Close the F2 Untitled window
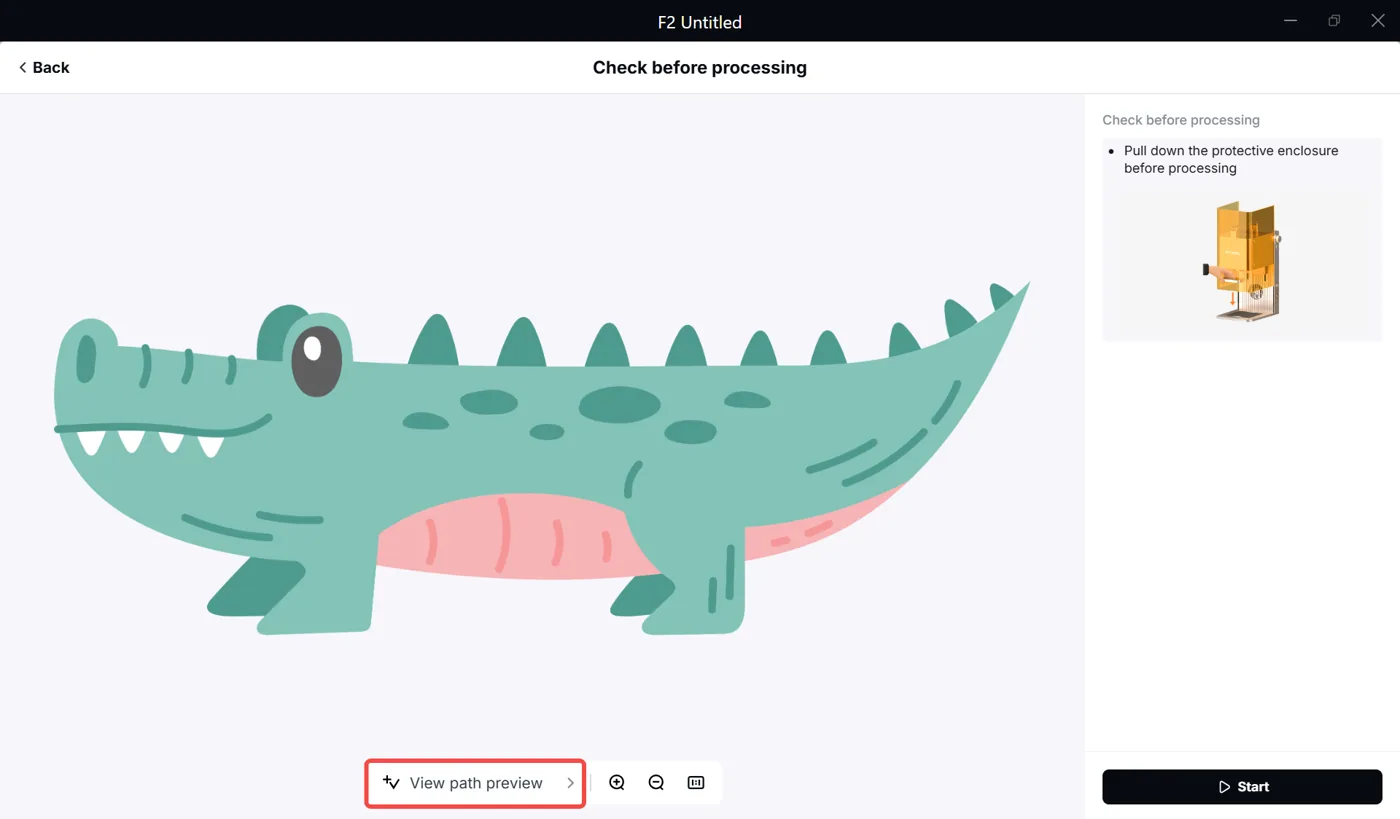 (x=1378, y=21)
